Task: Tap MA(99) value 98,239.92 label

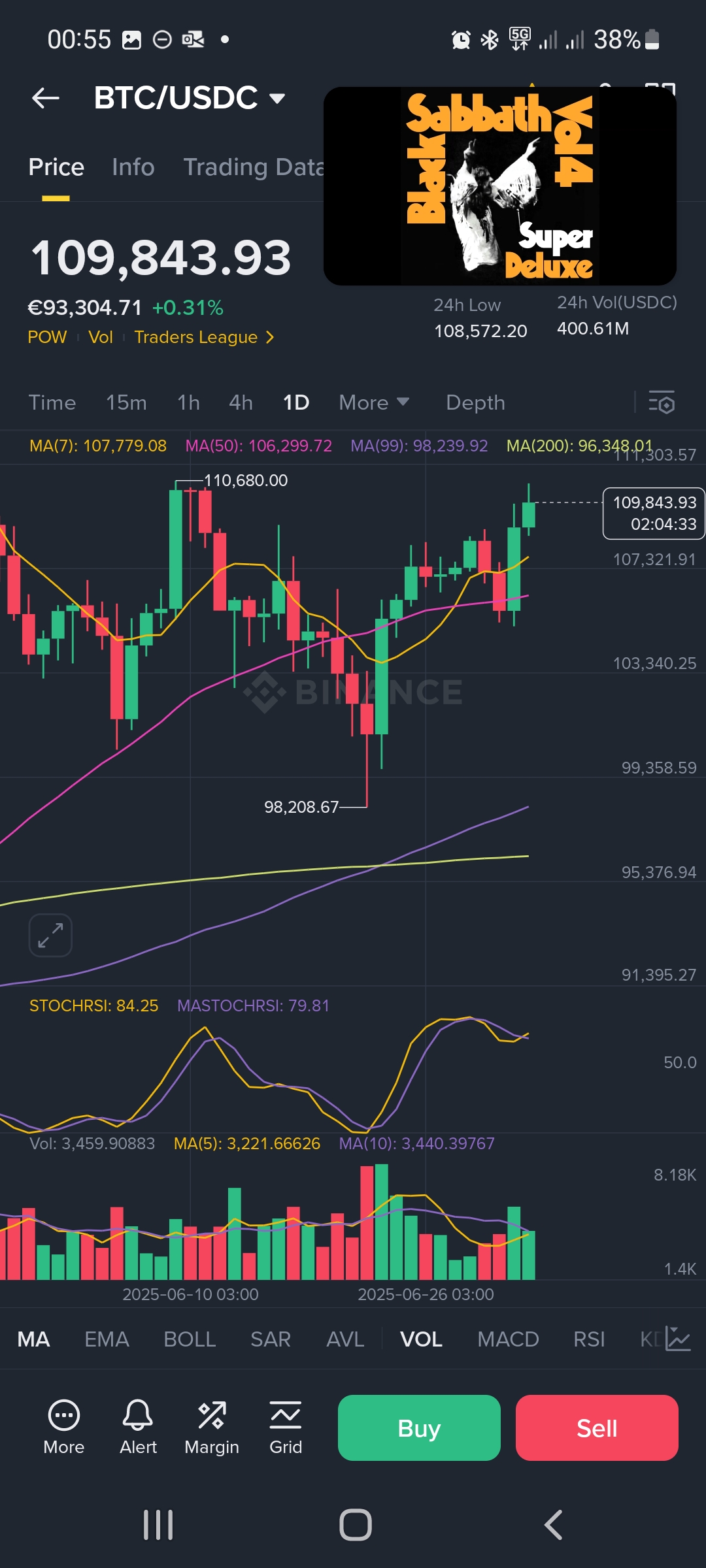Action: click(x=419, y=446)
